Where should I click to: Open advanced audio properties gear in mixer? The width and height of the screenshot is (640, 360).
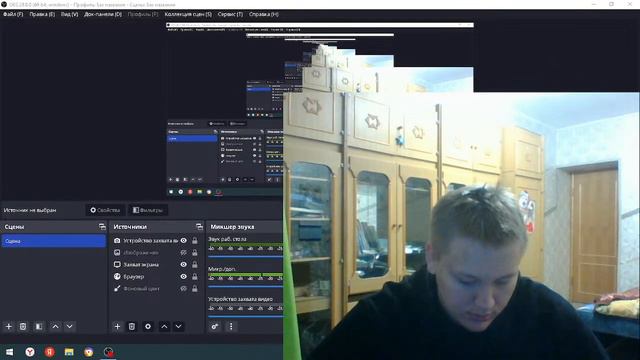point(215,327)
